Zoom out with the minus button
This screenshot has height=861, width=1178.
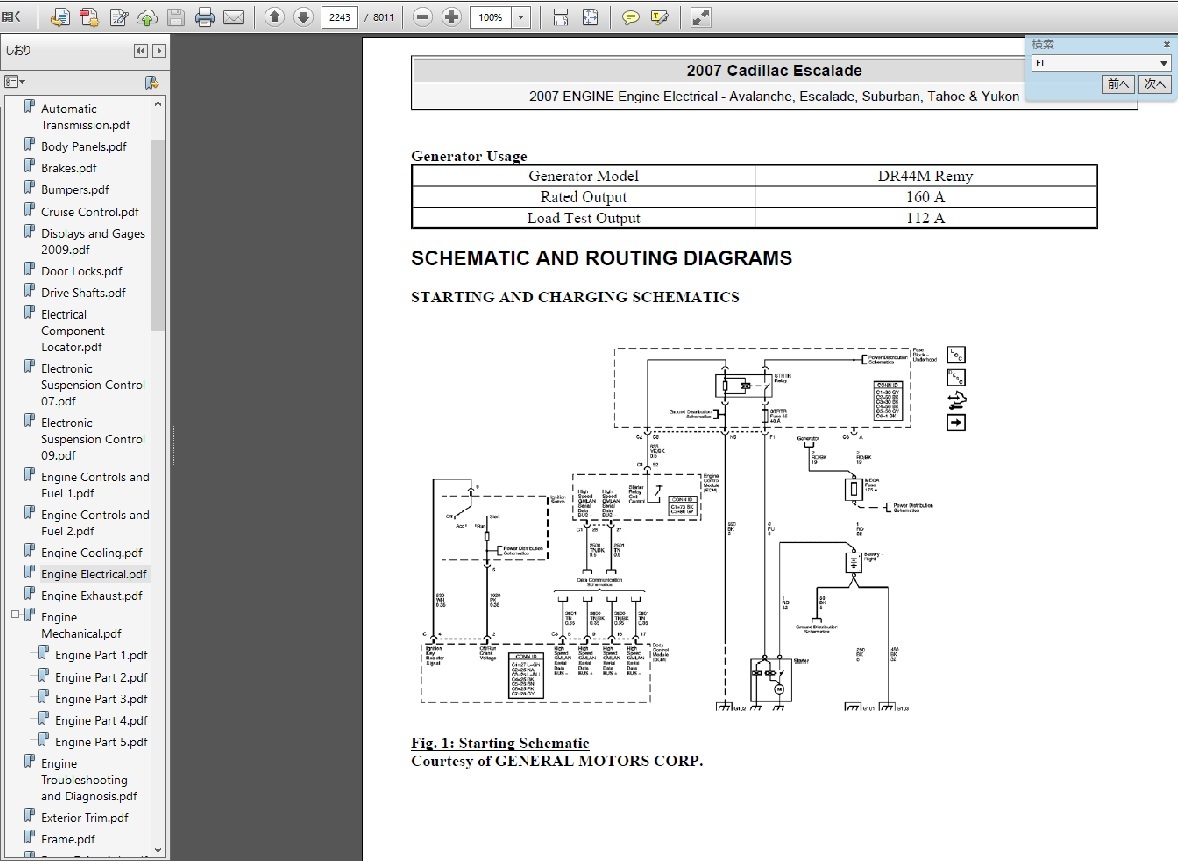tap(423, 17)
